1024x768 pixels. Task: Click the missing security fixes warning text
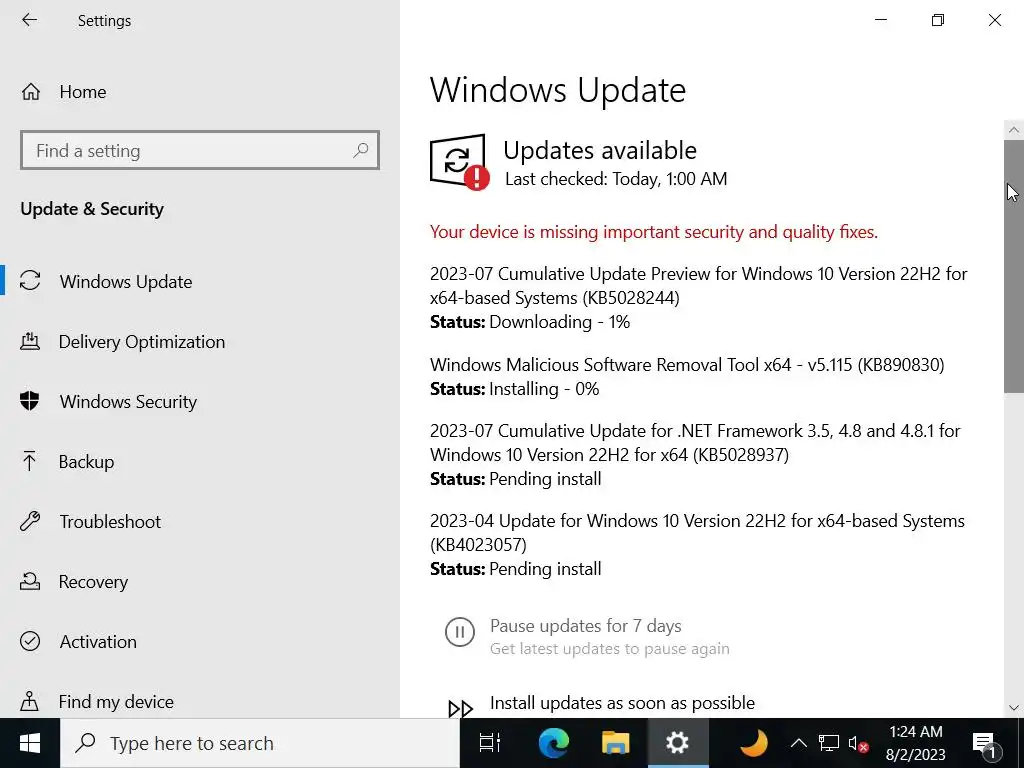[x=654, y=232]
